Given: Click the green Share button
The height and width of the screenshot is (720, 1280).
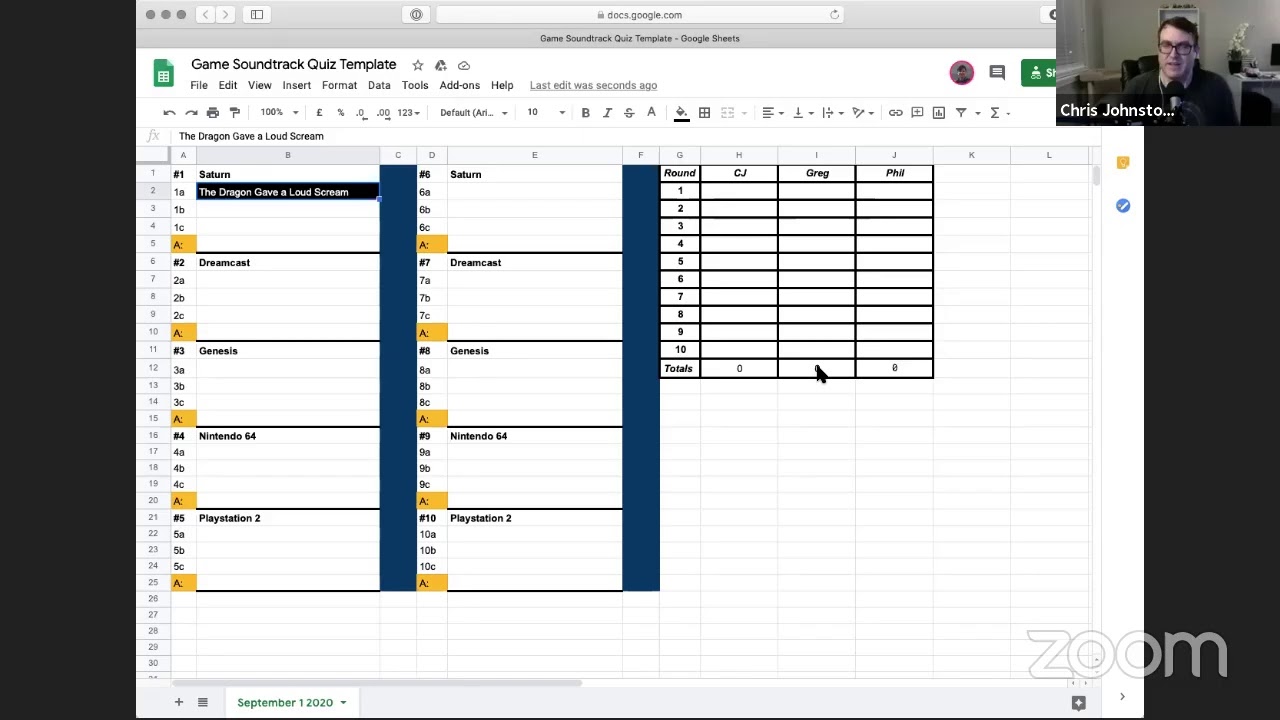Looking at the screenshot, I should coord(1039,72).
